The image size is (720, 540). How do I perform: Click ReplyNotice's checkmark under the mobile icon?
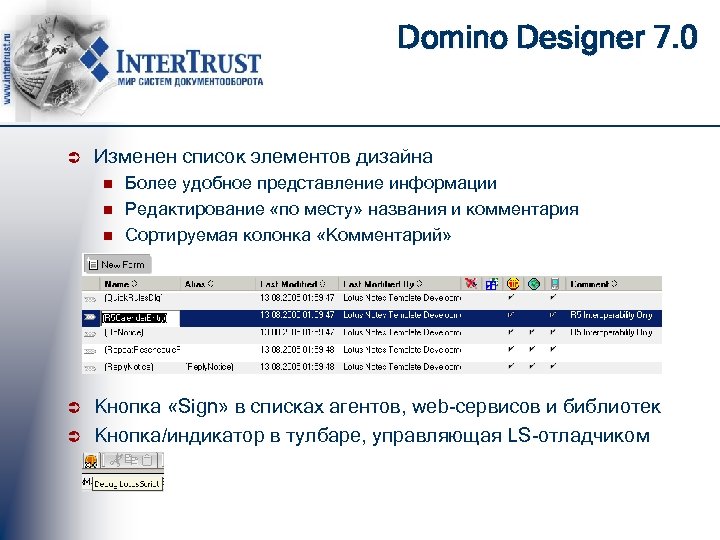coord(553,366)
